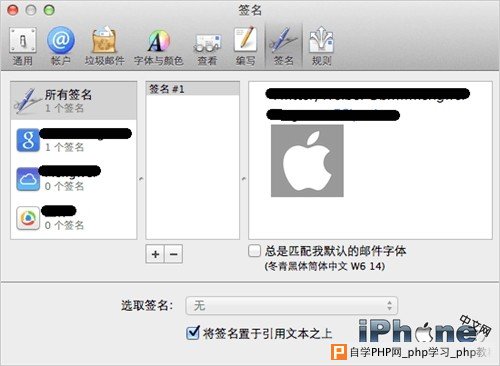Open the 垃圾邮件 junk mail pane

pos(104,46)
